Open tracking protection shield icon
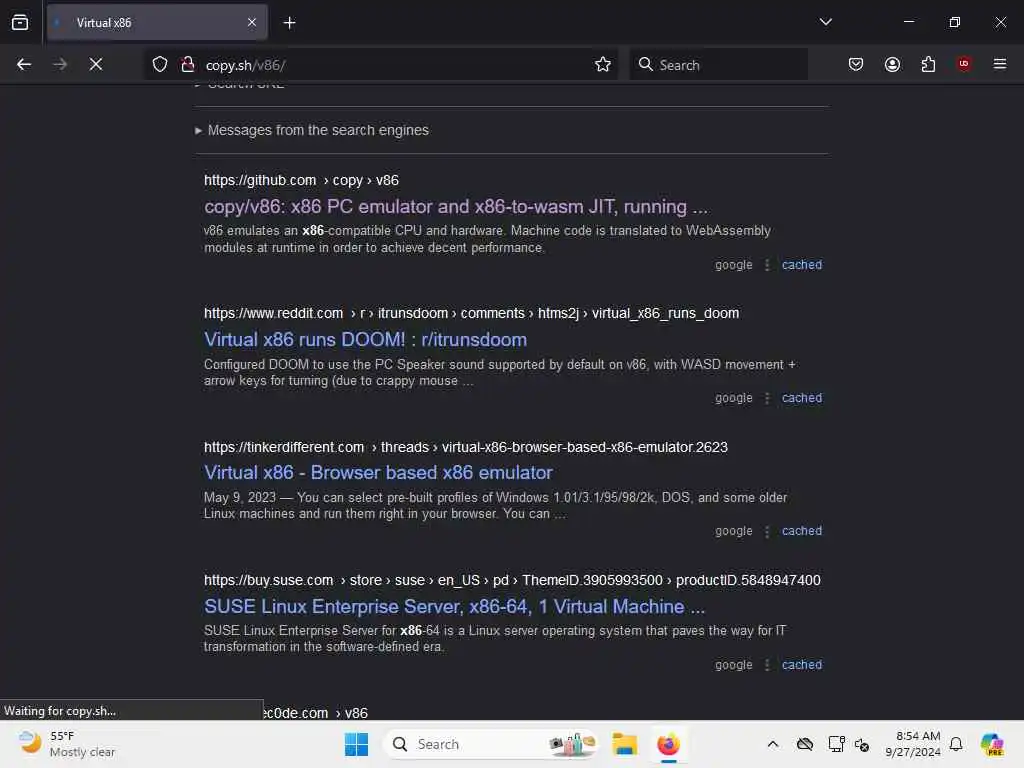This screenshot has height=768, width=1024. point(160,65)
